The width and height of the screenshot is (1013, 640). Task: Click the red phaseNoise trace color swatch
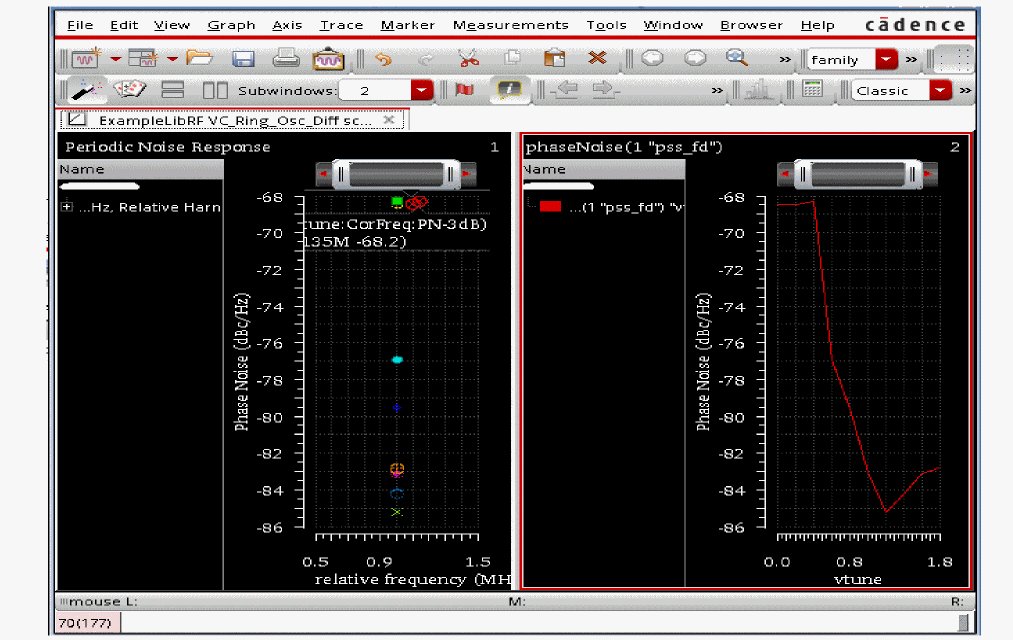pos(550,207)
